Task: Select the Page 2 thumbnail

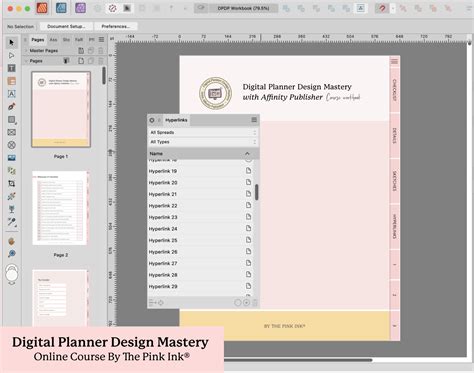Action: point(60,208)
